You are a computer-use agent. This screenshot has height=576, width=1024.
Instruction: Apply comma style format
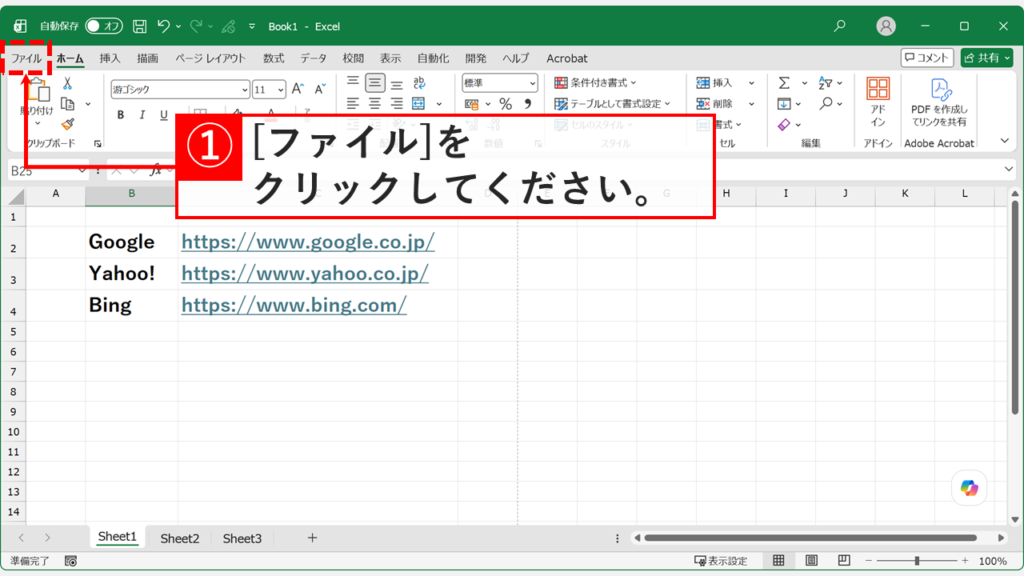(x=528, y=103)
